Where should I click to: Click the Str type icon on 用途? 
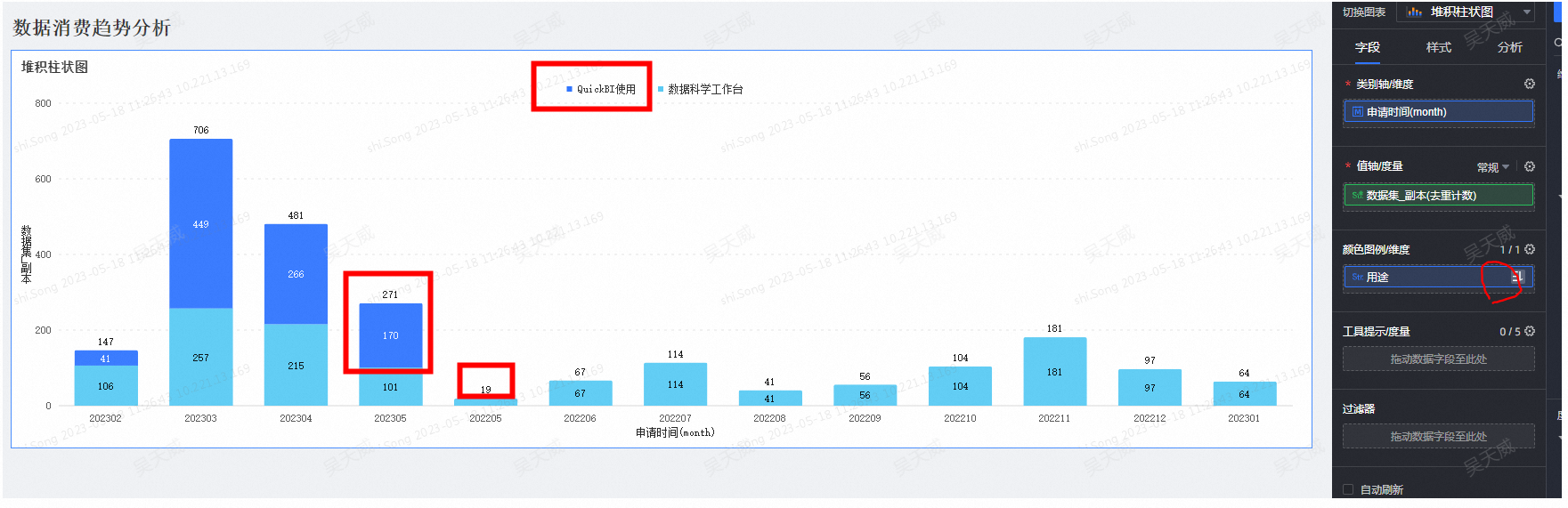(1357, 278)
